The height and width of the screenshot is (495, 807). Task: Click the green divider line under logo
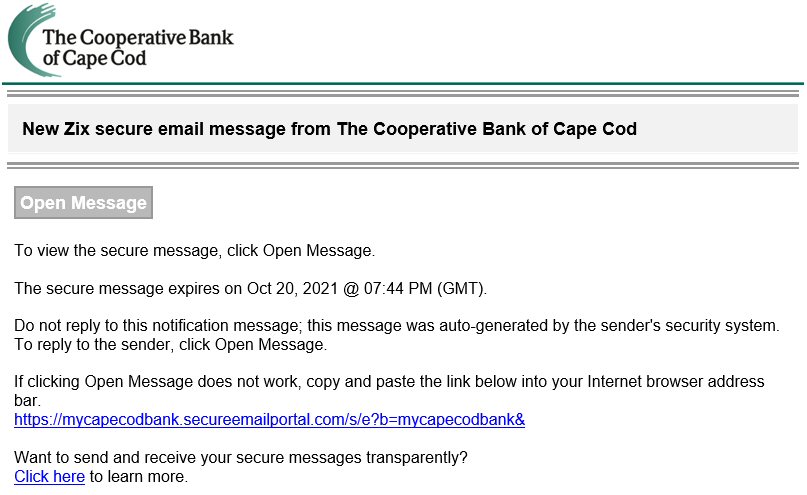[403, 83]
